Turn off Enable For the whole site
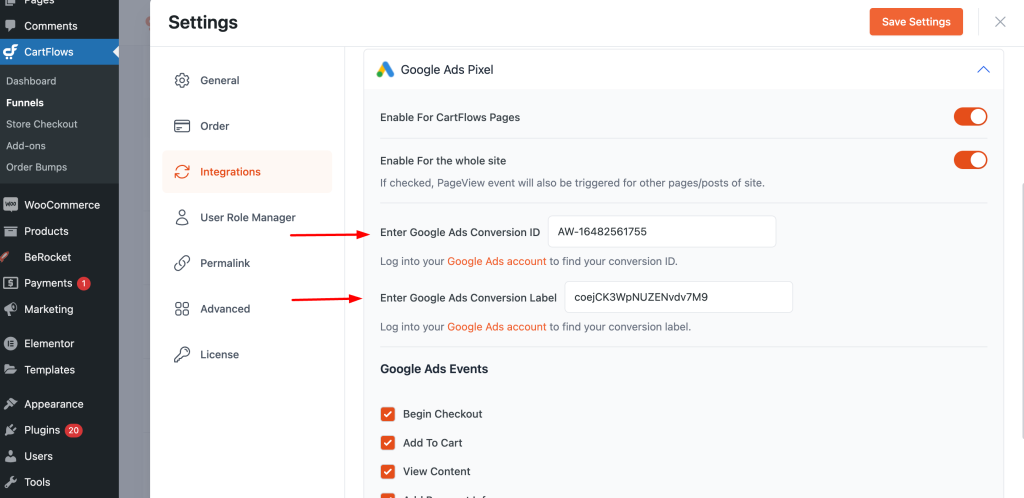The height and width of the screenshot is (498, 1024). (x=970, y=160)
